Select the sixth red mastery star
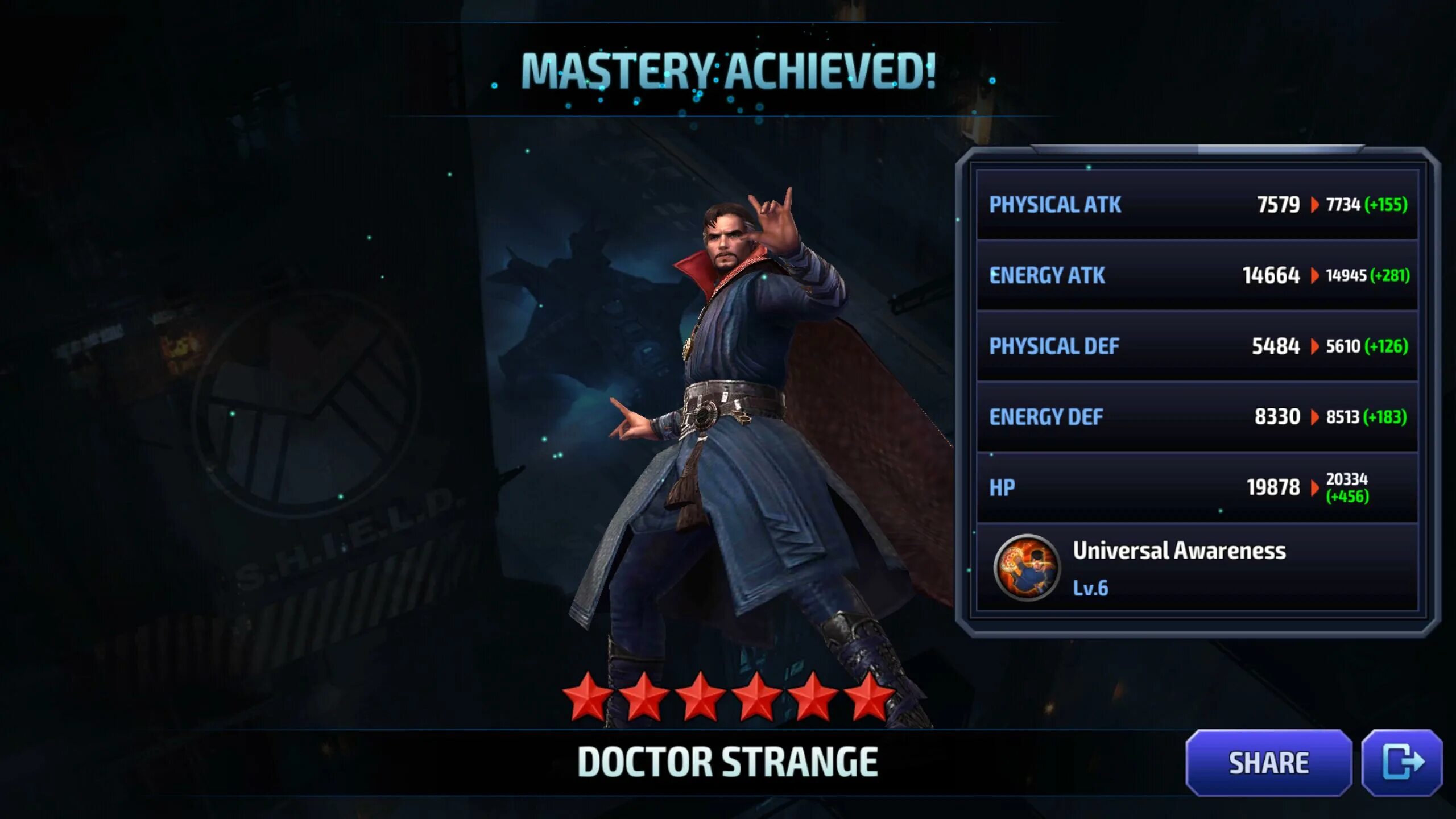This screenshot has height=819, width=1456. (869, 696)
